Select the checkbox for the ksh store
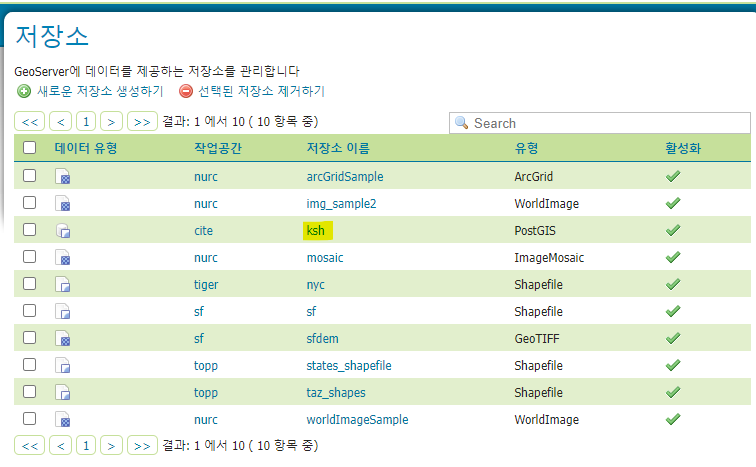The height and width of the screenshot is (467, 756). click(x=29, y=229)
